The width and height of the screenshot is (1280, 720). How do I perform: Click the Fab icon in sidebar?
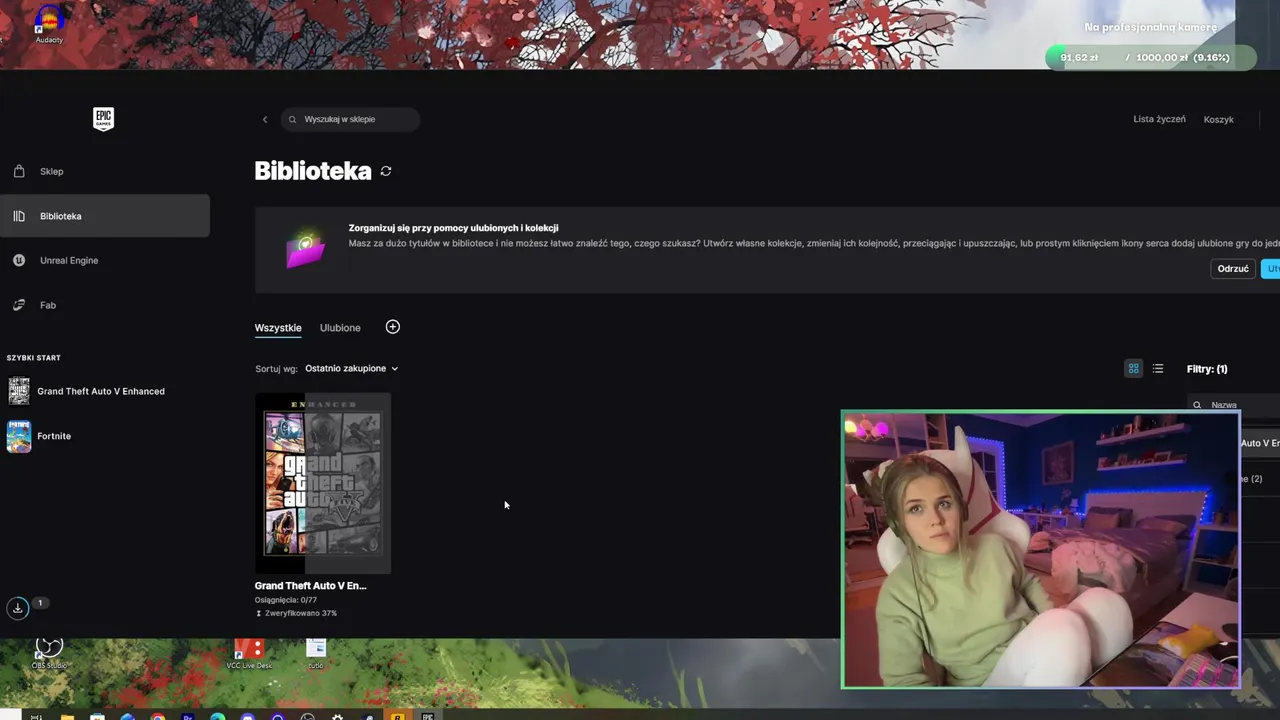(19, 305)
